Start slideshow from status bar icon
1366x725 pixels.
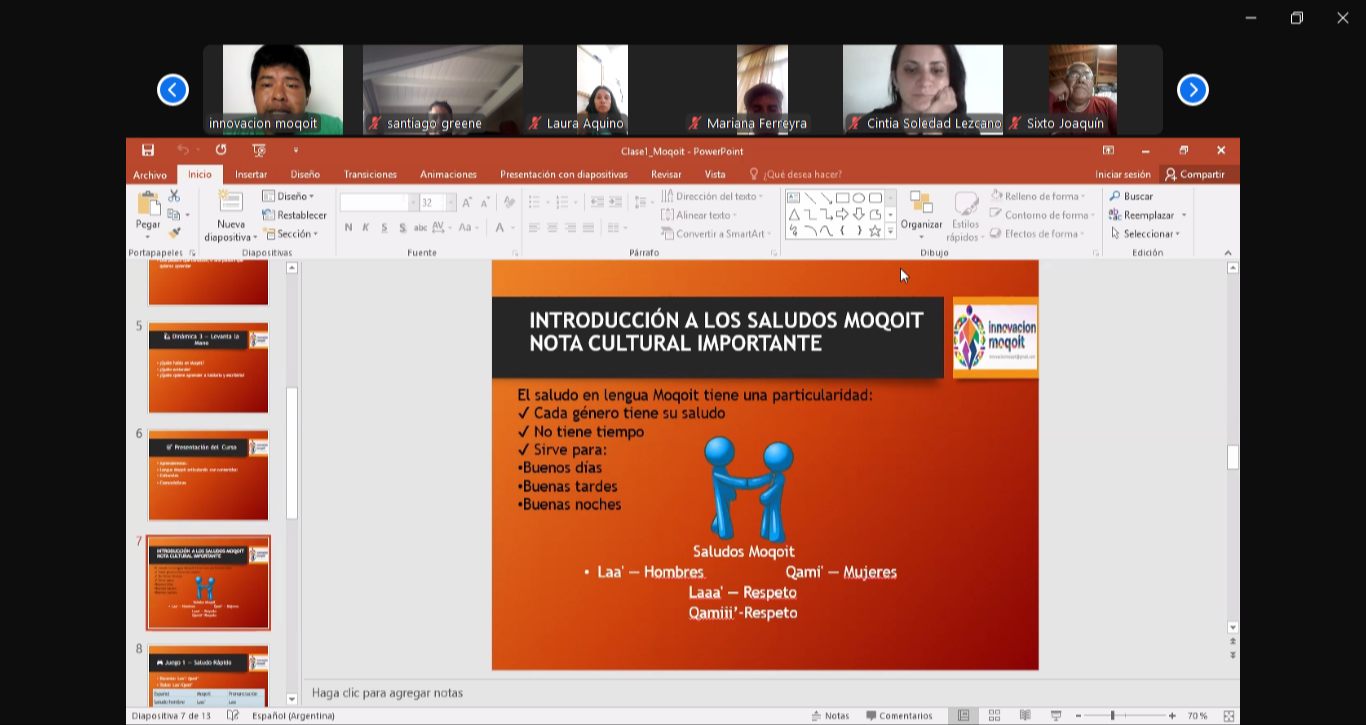coord(1055,716)
